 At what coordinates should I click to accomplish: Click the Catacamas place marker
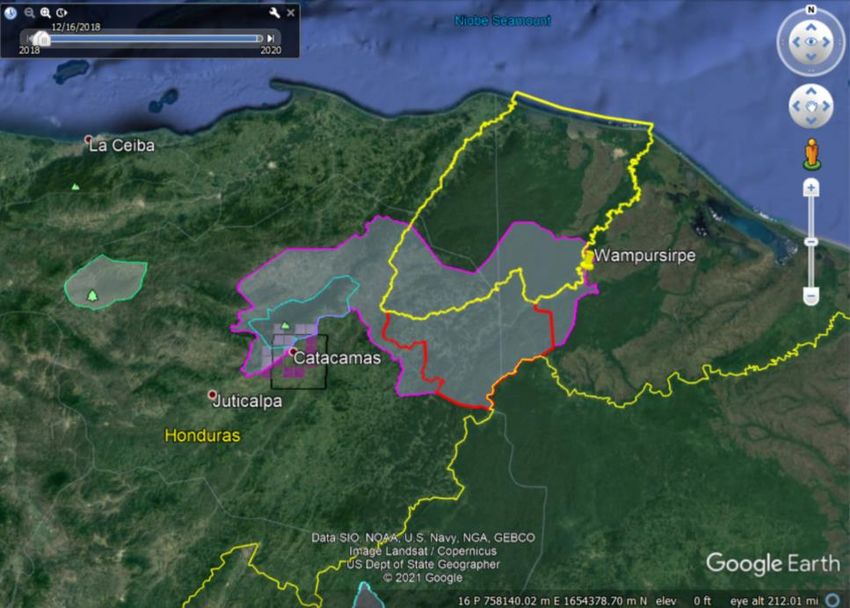tap(292, 352)
